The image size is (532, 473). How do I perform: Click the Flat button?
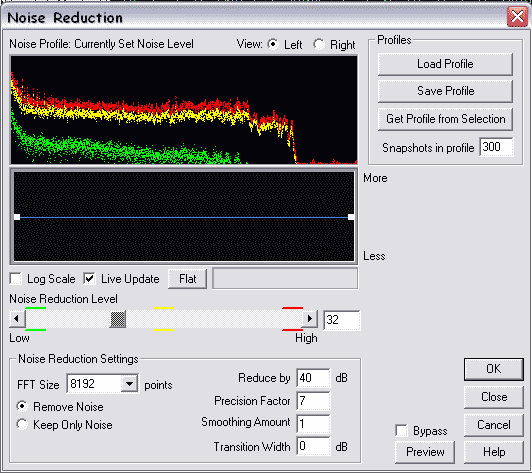point(187,279)
